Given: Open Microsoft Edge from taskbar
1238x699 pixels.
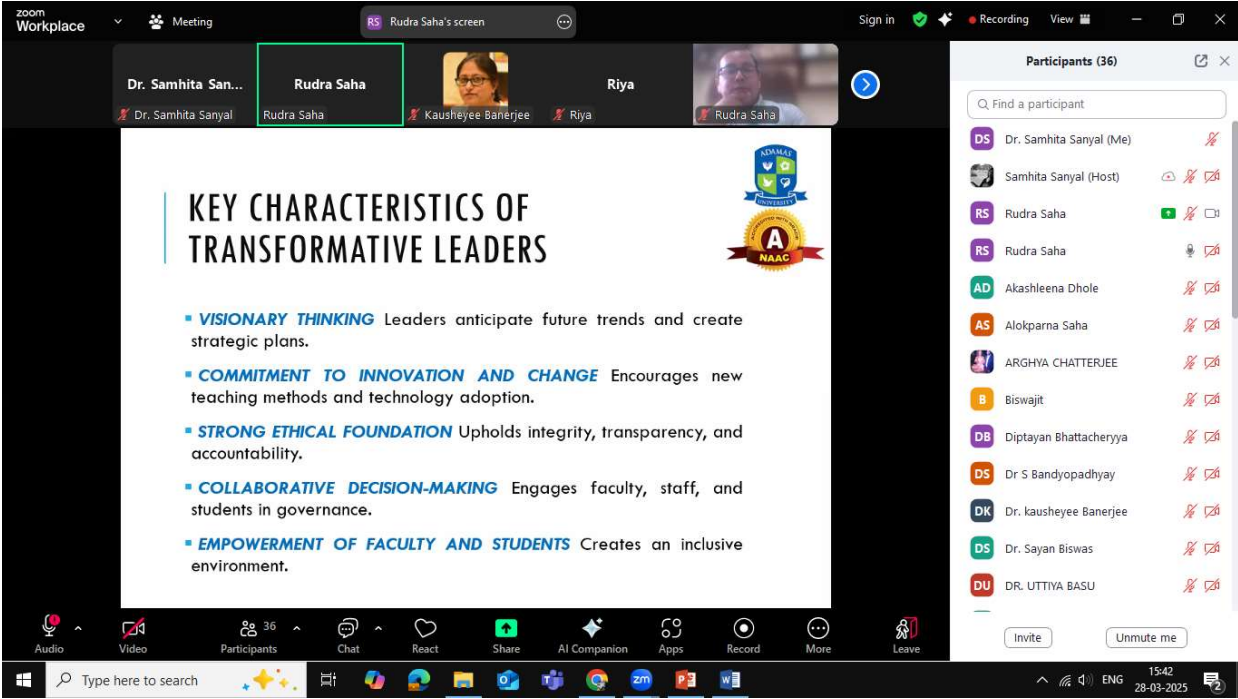Looking at the screenshot, I should [x=419, y=680].
